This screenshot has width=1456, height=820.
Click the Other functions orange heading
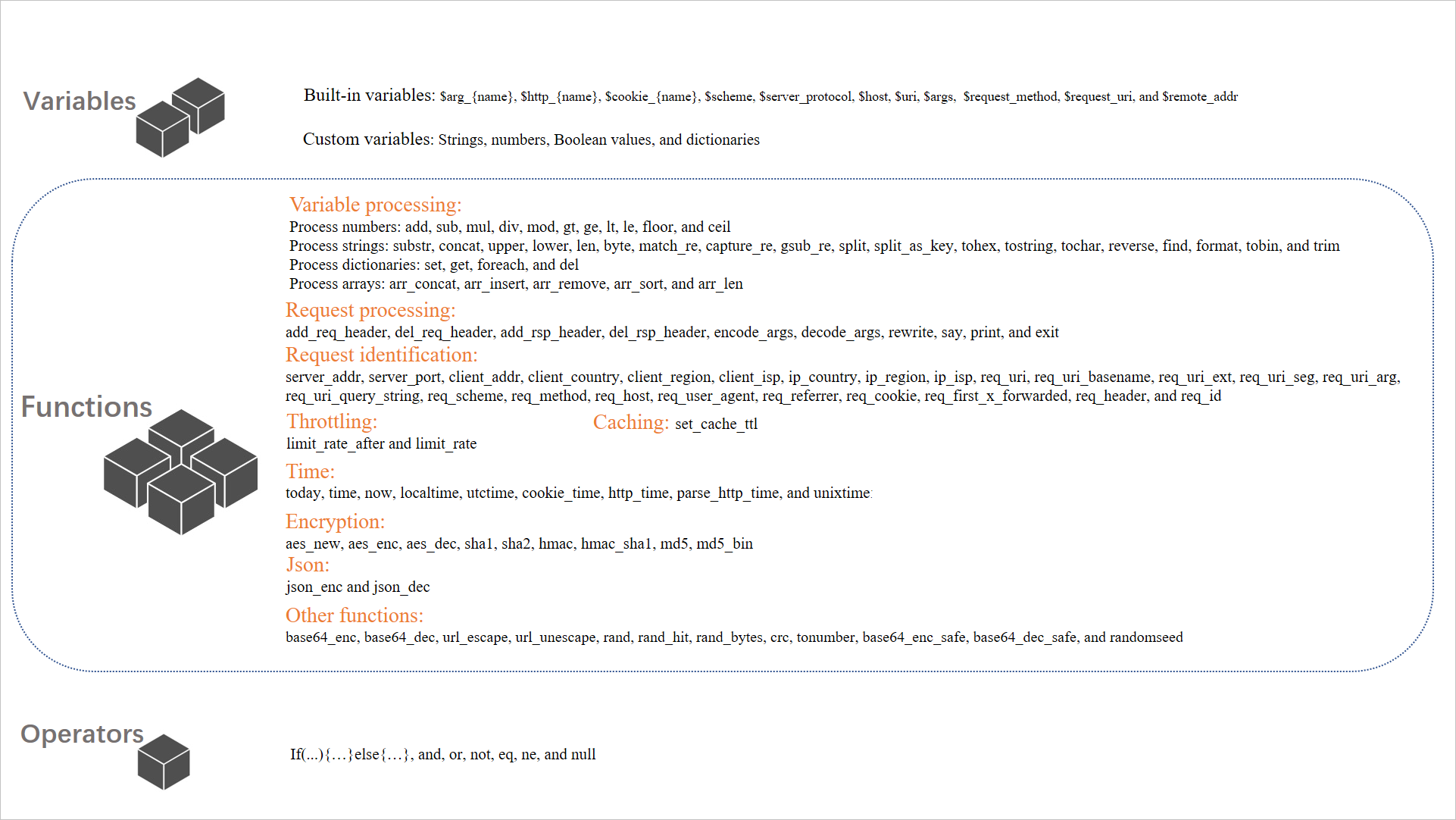coord(354,615)
